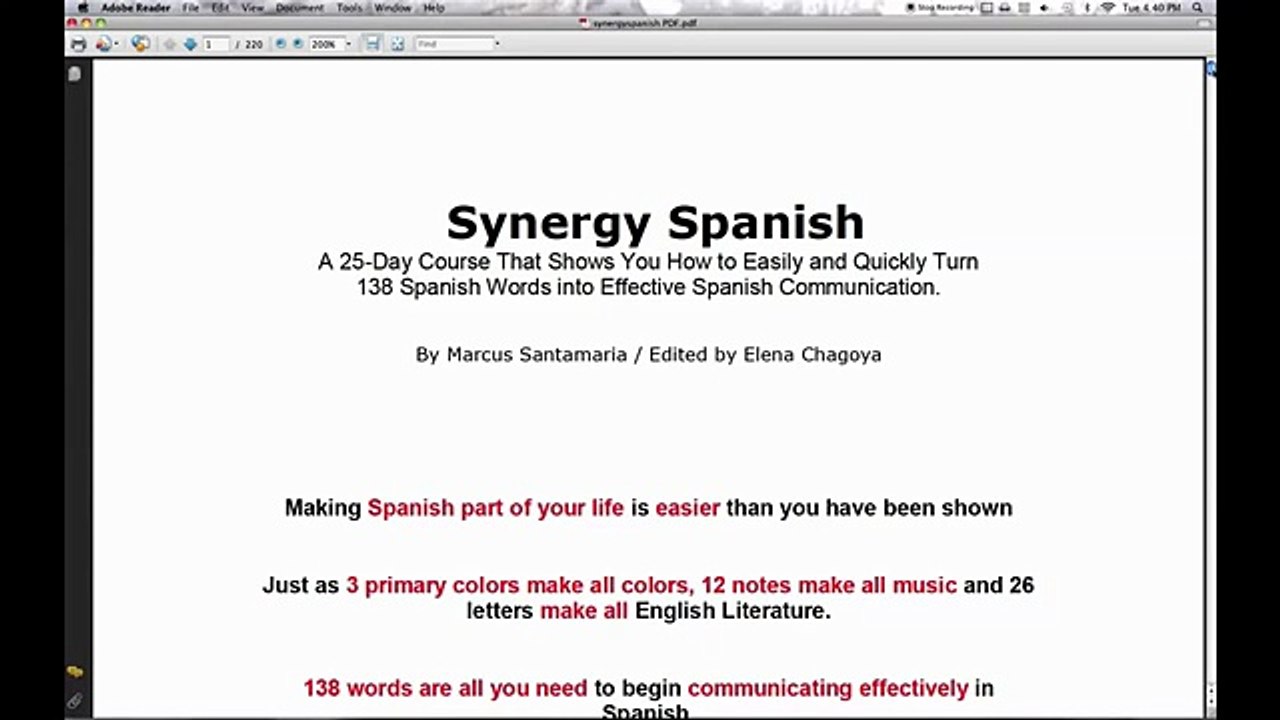Open the Edit menu
This screenshot has width=1280, height=720.
[220, 8]
